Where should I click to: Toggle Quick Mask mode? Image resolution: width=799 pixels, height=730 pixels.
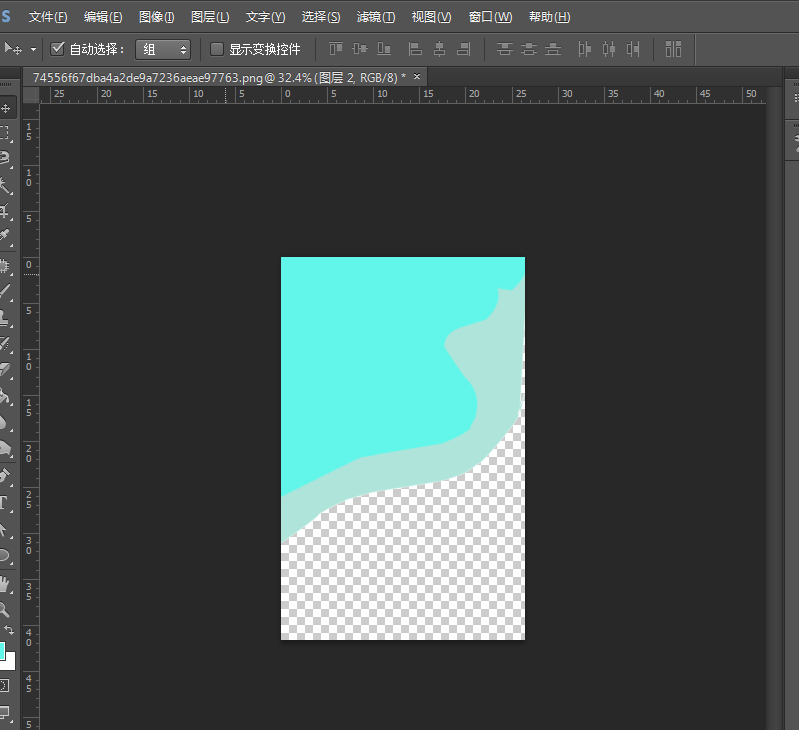click(x=5, y=685)
